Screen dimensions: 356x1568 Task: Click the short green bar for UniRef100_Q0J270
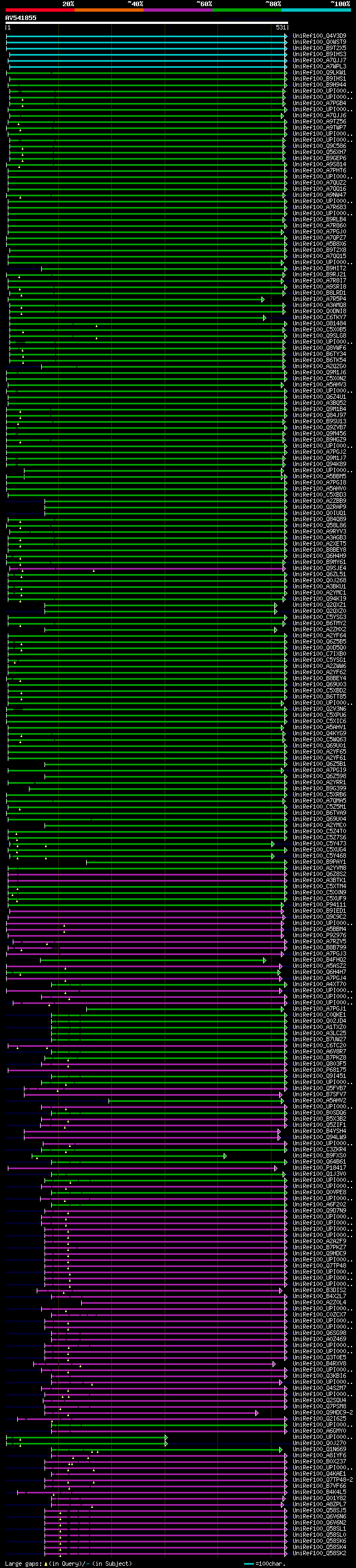coord(87,1443)
